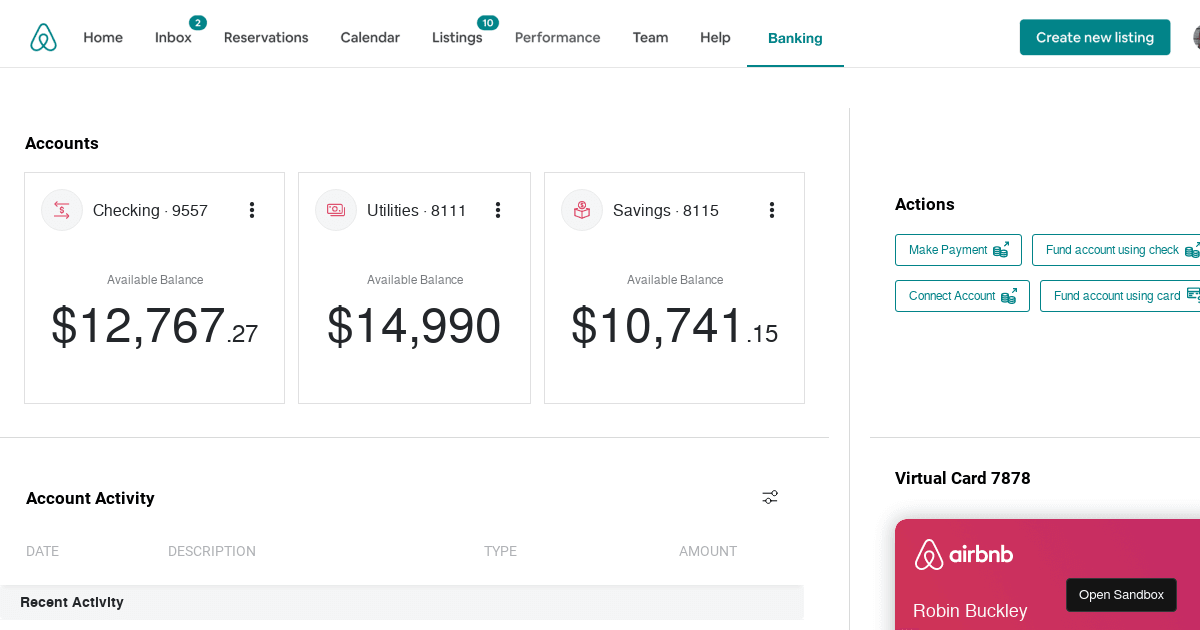1200x630 pixels.
Task: Open the Account Activity filter icon
Action: tap(769, 497)
